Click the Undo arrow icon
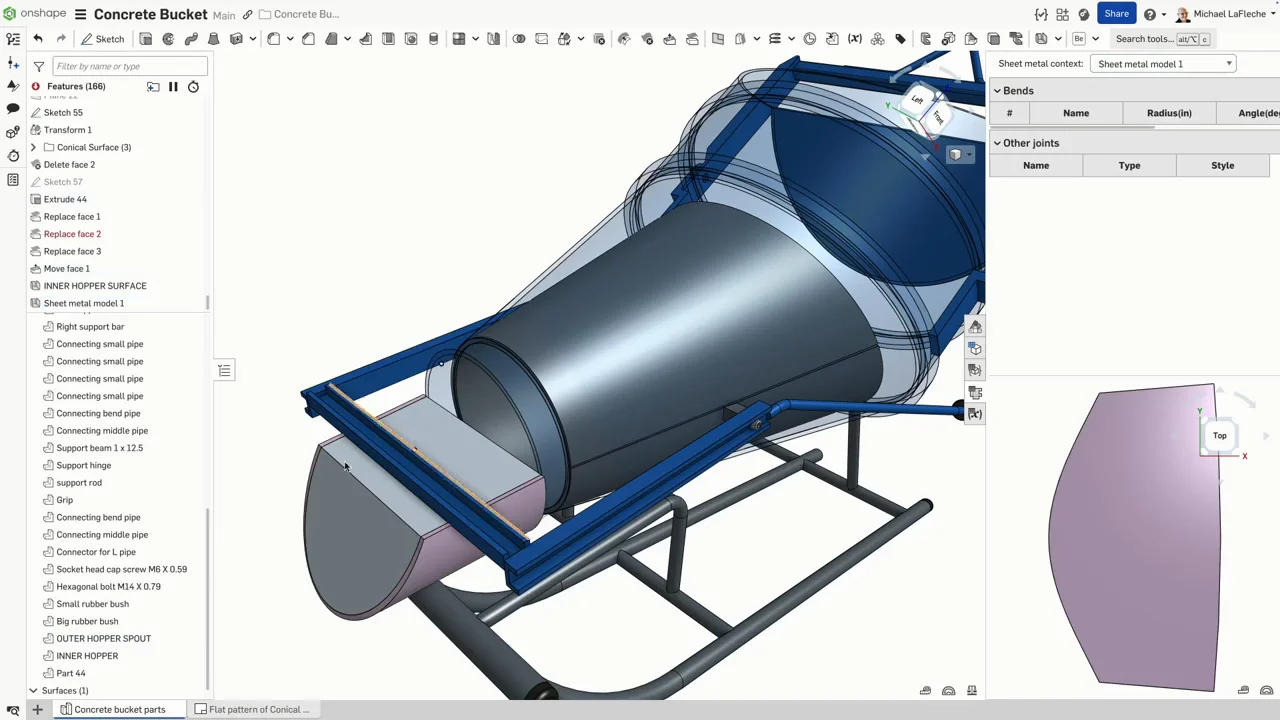Viewport: 1280px width, 720px height. point(38,39)
